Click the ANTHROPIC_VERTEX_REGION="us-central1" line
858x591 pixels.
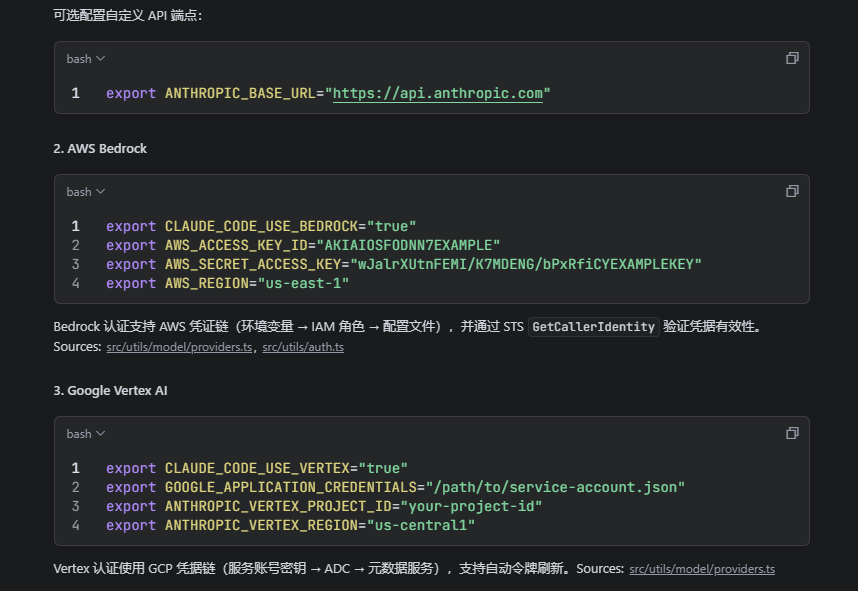click(x=291, y=525)
